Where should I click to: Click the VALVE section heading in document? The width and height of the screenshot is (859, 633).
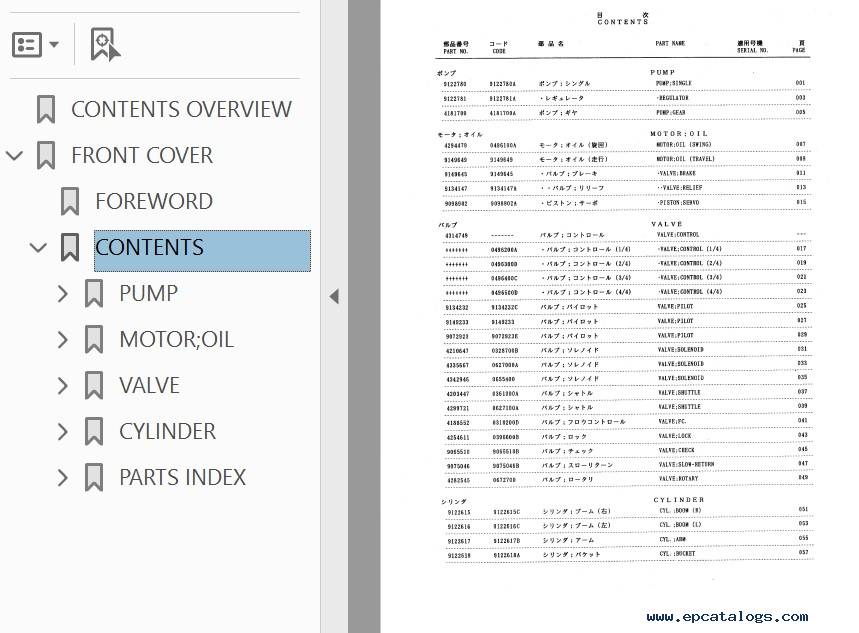[667, 224]
